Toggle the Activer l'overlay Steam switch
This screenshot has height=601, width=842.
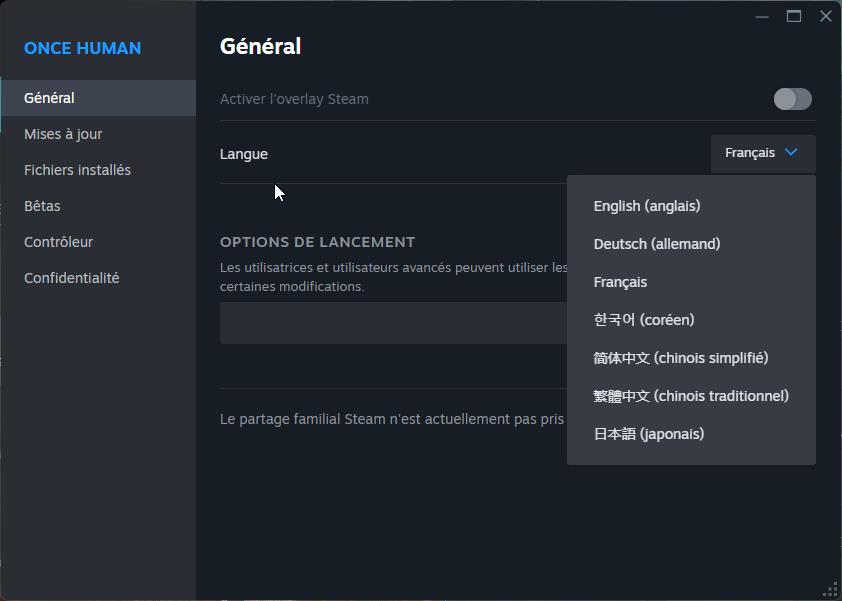[792, 99]
